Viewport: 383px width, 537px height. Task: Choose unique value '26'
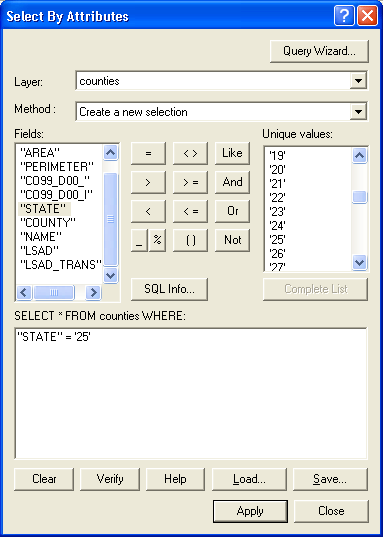point(277,254)
